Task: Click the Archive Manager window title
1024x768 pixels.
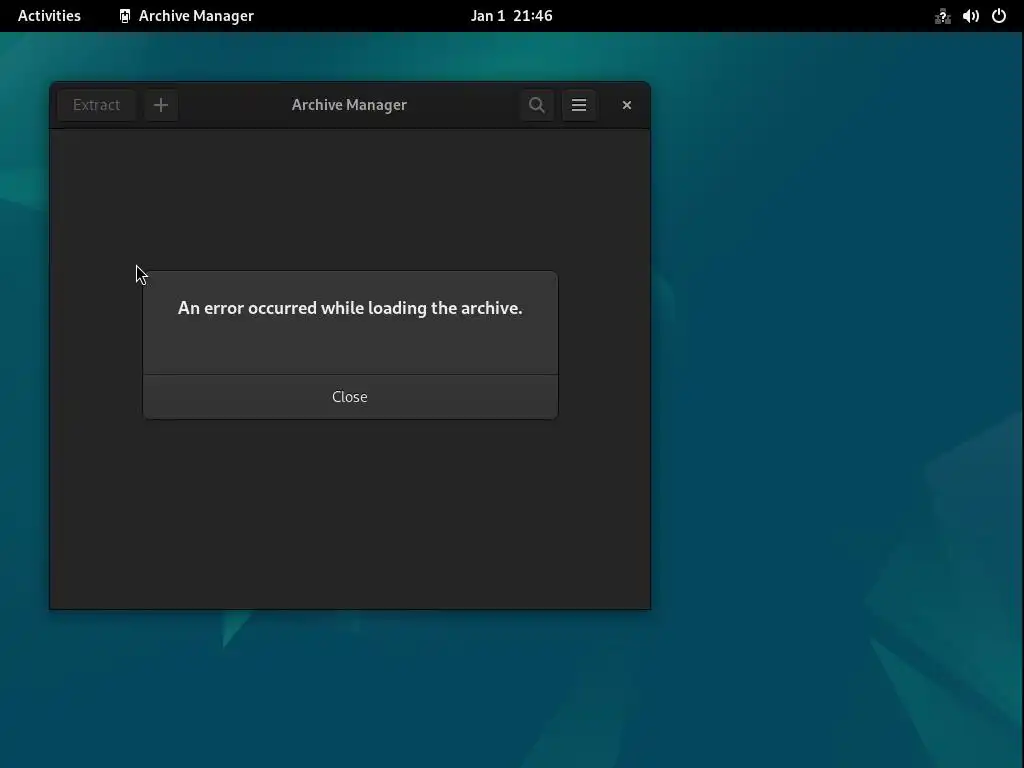Action: (x=349, y=105)
